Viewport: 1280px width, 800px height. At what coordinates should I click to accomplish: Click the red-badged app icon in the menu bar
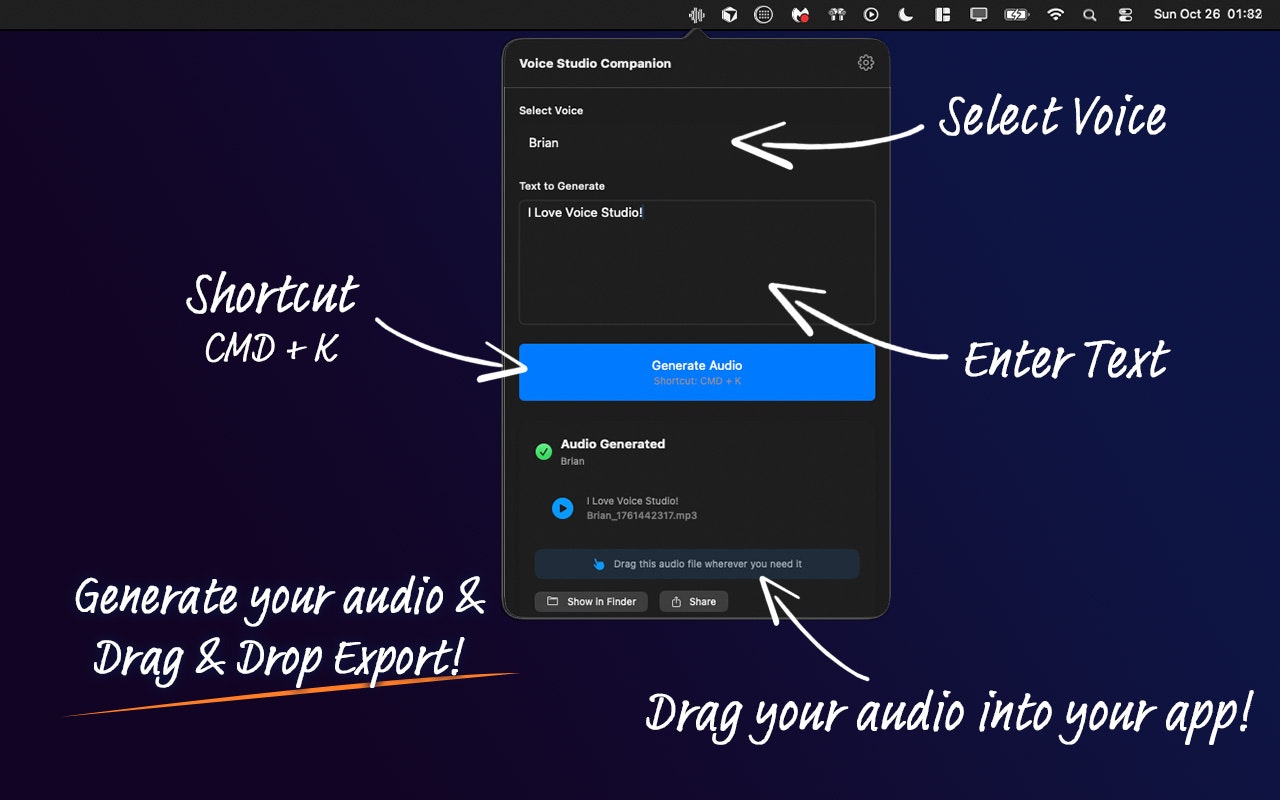[799, 14]
